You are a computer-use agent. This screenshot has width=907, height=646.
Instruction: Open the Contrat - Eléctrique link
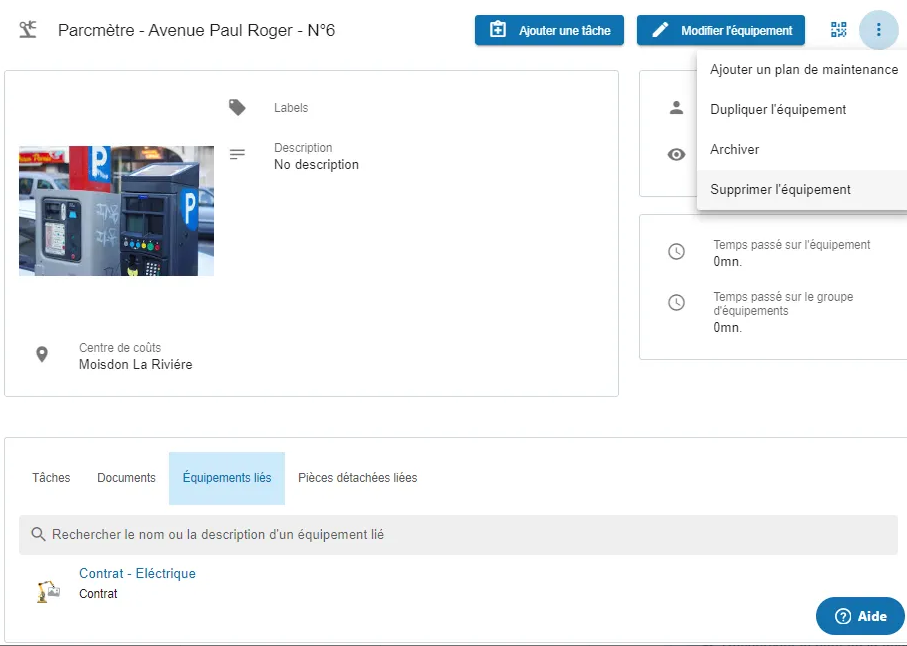tap(137, 574)
